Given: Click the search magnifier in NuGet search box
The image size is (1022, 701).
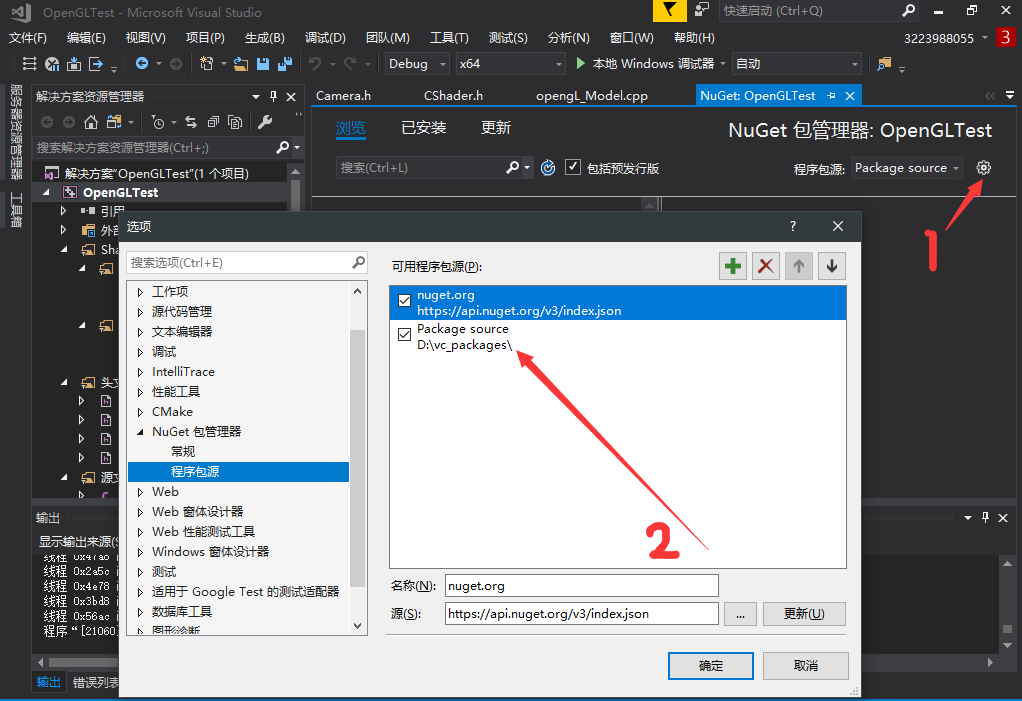Looking at the screenshot, I should [512, 167].
